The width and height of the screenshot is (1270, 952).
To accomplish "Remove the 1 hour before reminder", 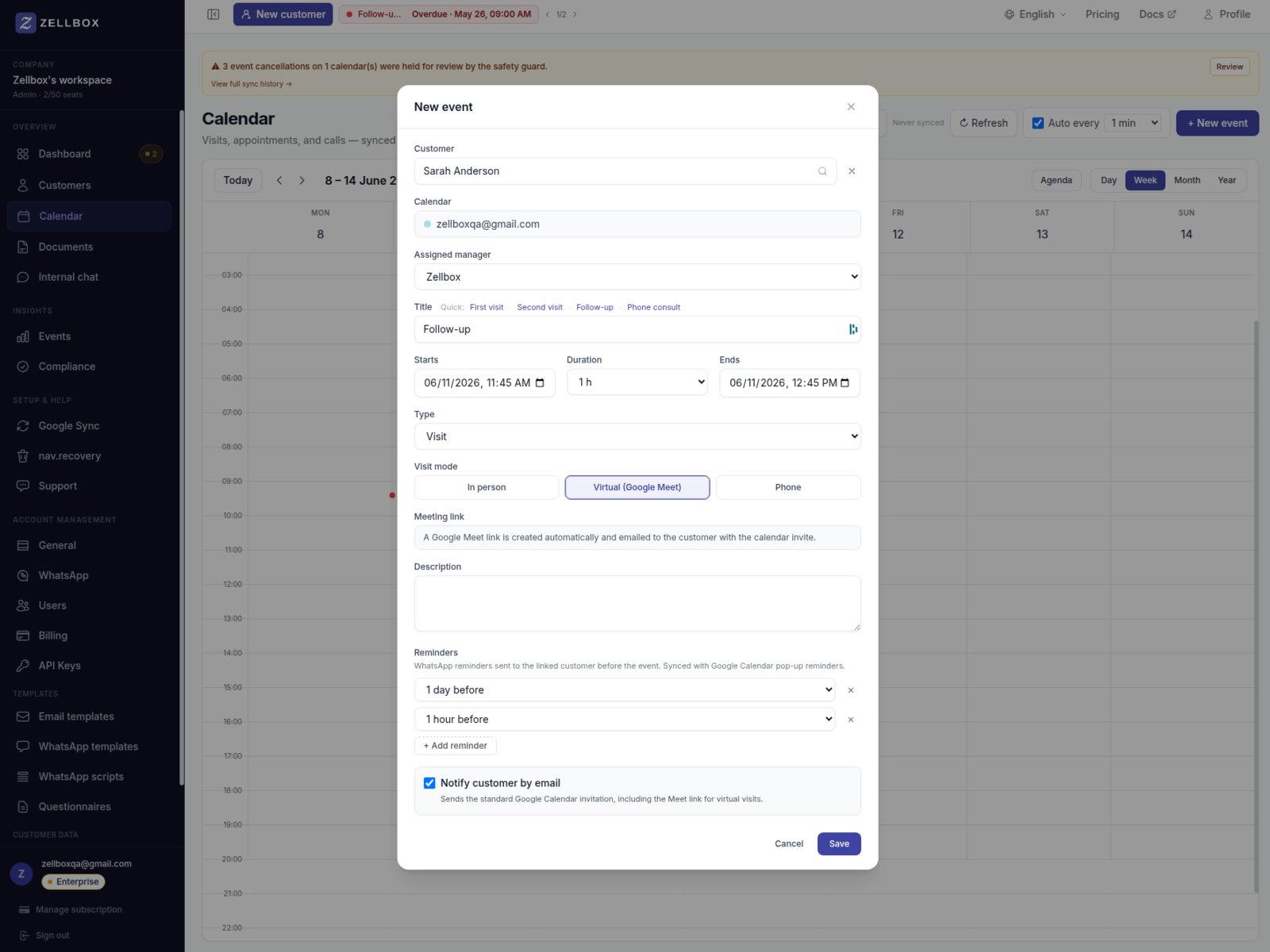I will [x=851, y=720].
